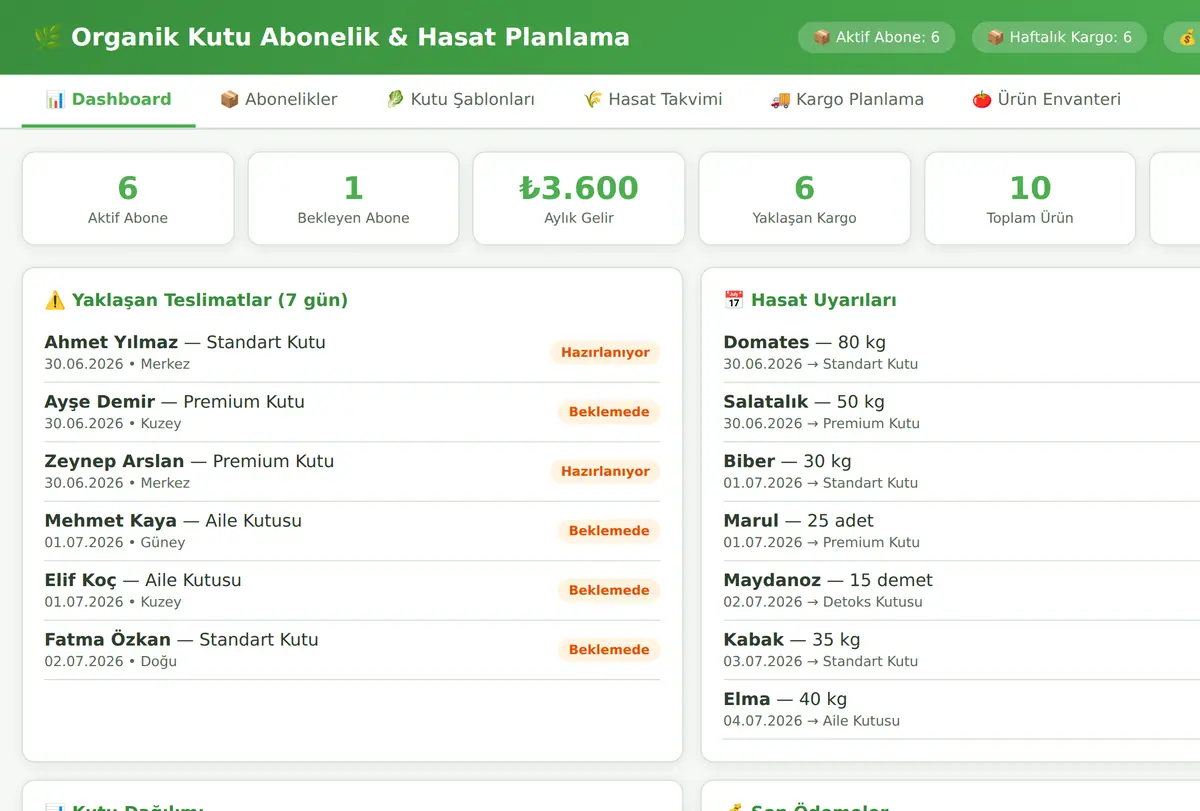
Task: Select the Elif Koç delivery row
Action: coord(352,590)
